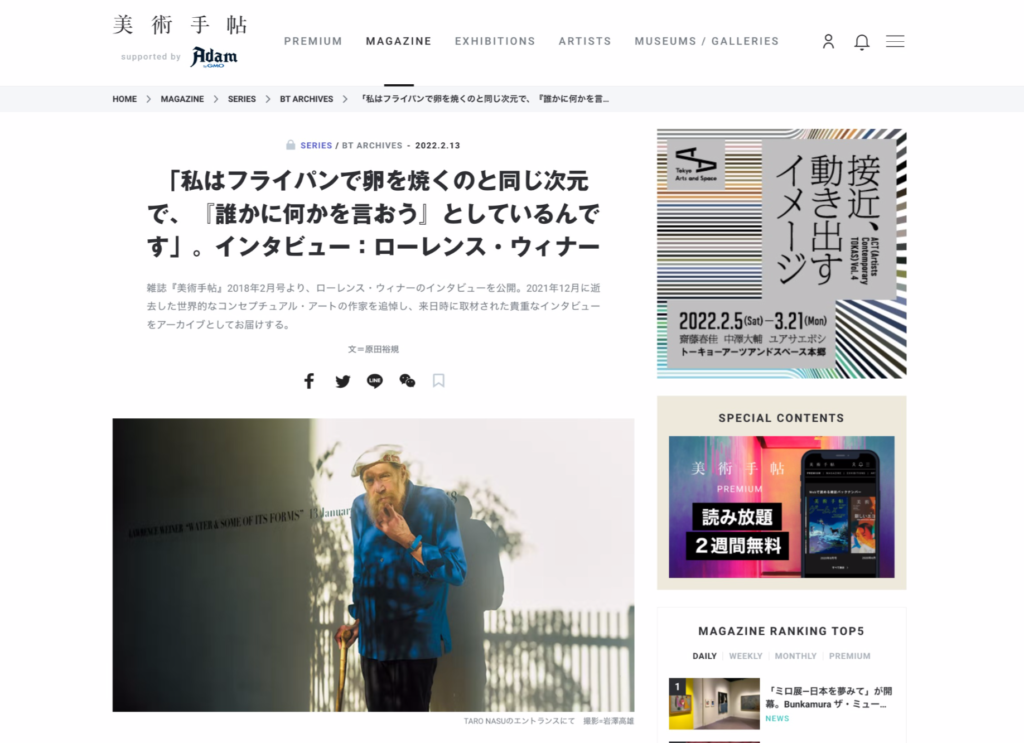Go to PREMIUM in navigation

click(313, 41)
